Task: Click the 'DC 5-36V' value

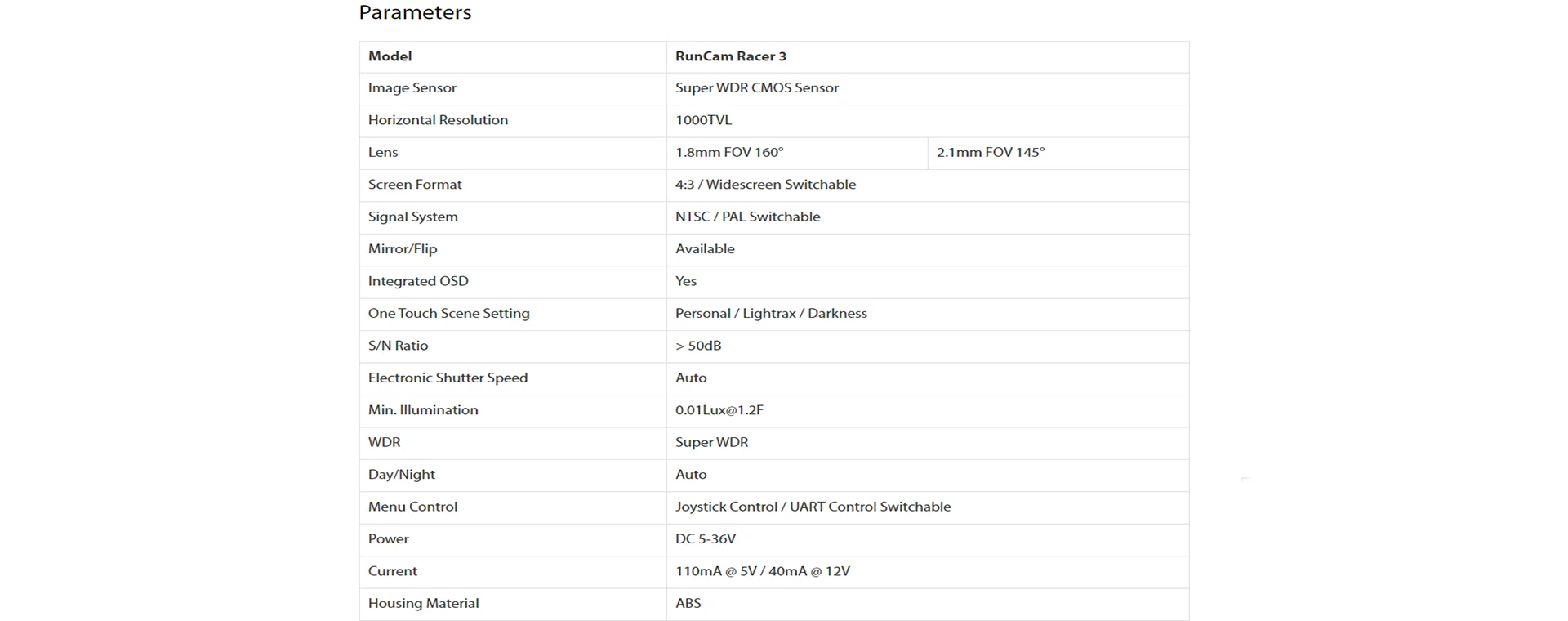Action: [706, 539]
